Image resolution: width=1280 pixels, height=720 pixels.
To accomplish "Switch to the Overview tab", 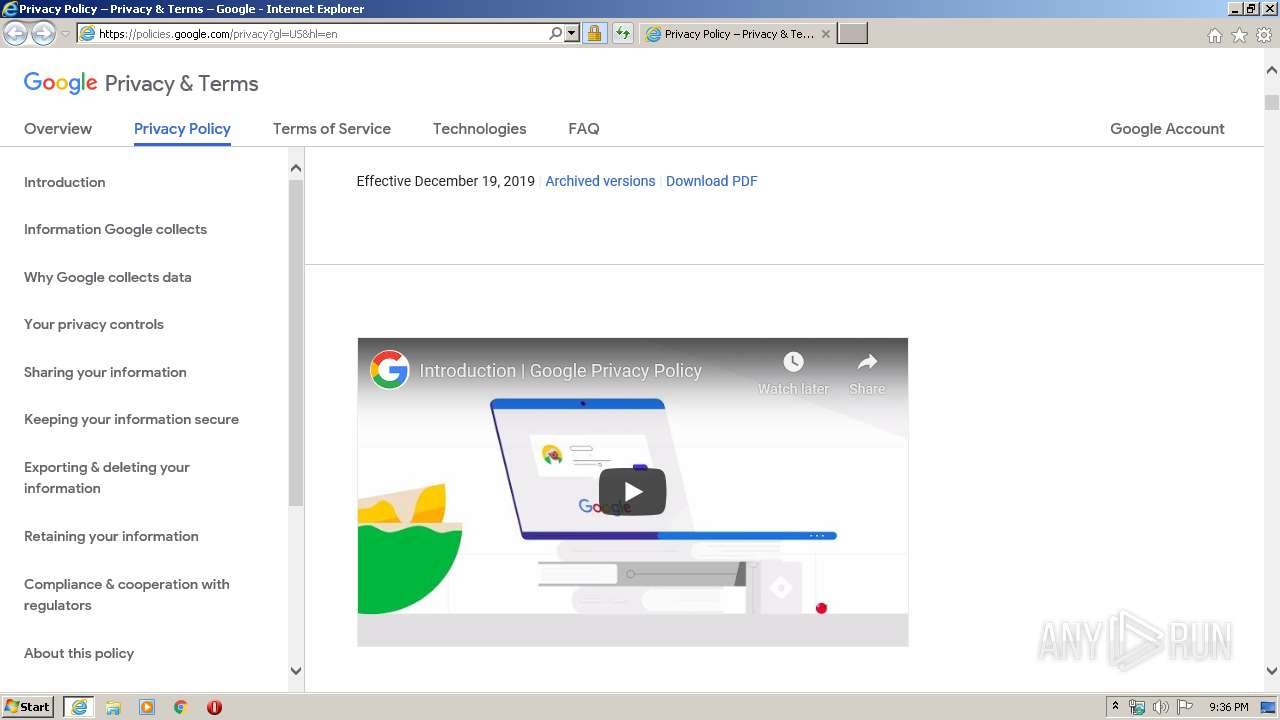I will (58, 129).
